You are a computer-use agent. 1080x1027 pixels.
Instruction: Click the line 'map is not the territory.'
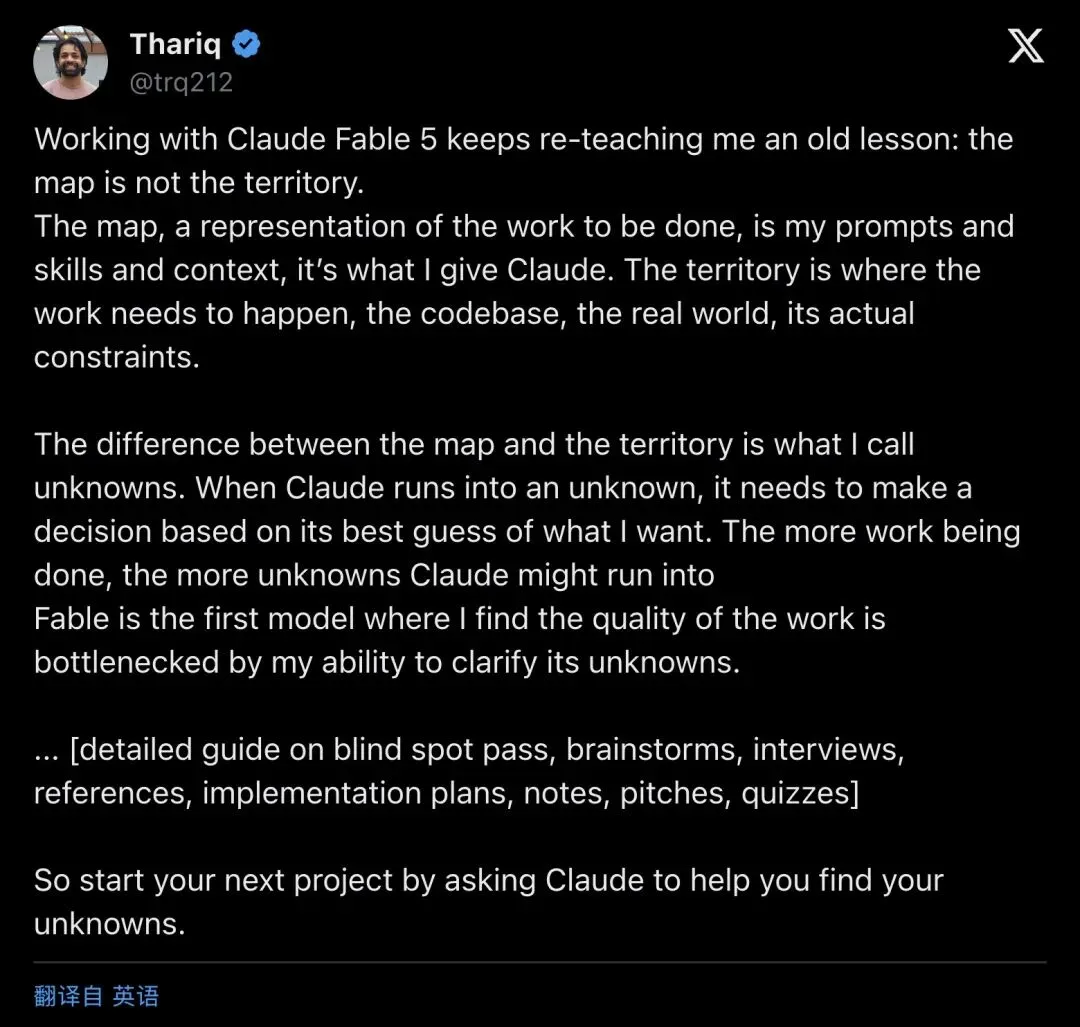pyautogui.click(x=199, y=183)
